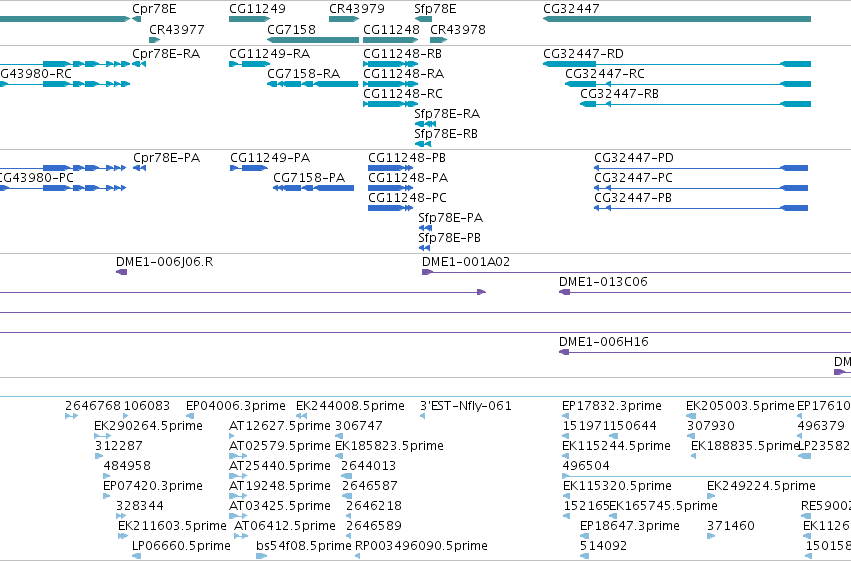This screenshot has height=561, width=851.
Task: Select the AT03425.5prime EST label
Action: (x=280, y=506)
